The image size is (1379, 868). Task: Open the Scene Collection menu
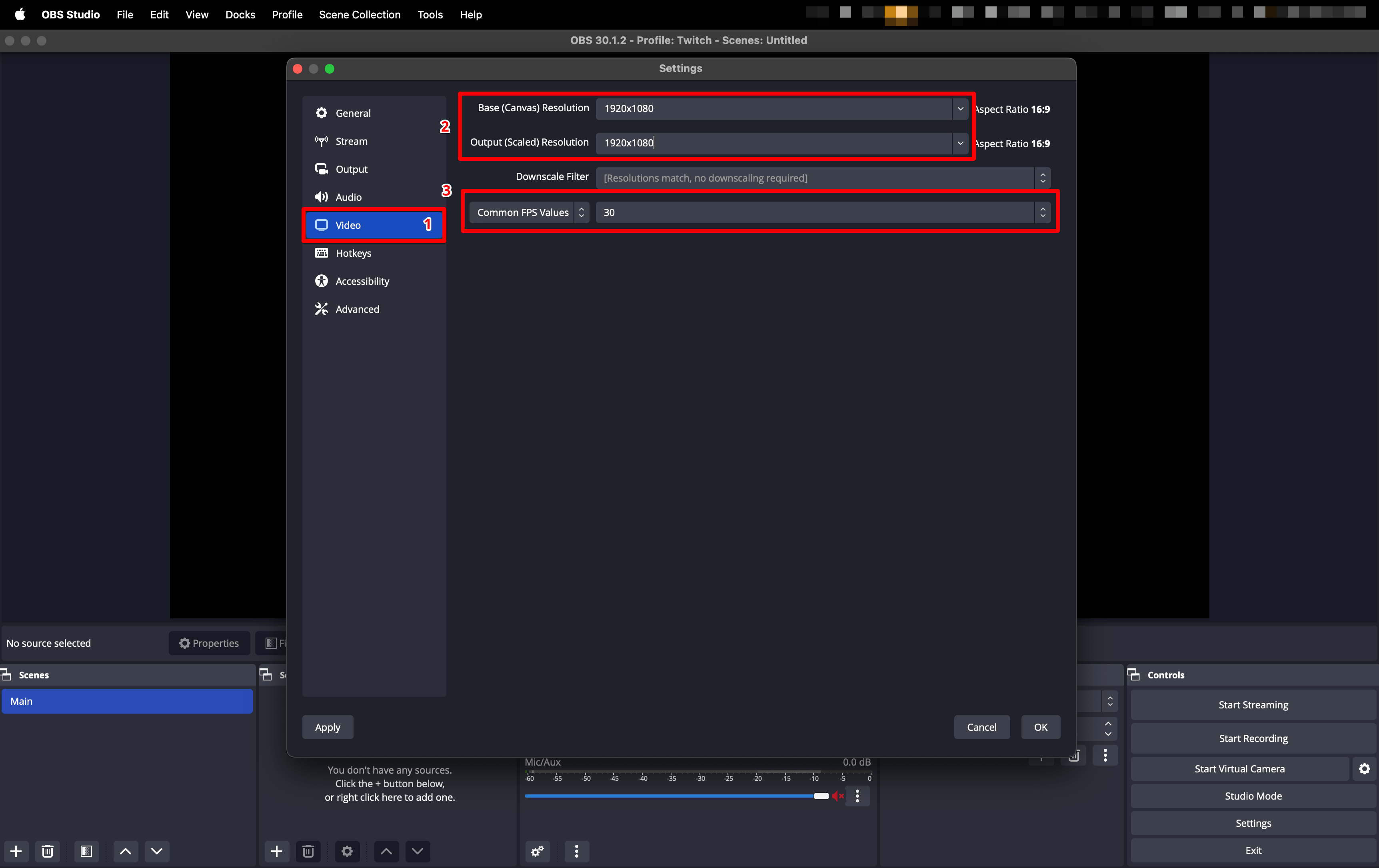(360, 14)
